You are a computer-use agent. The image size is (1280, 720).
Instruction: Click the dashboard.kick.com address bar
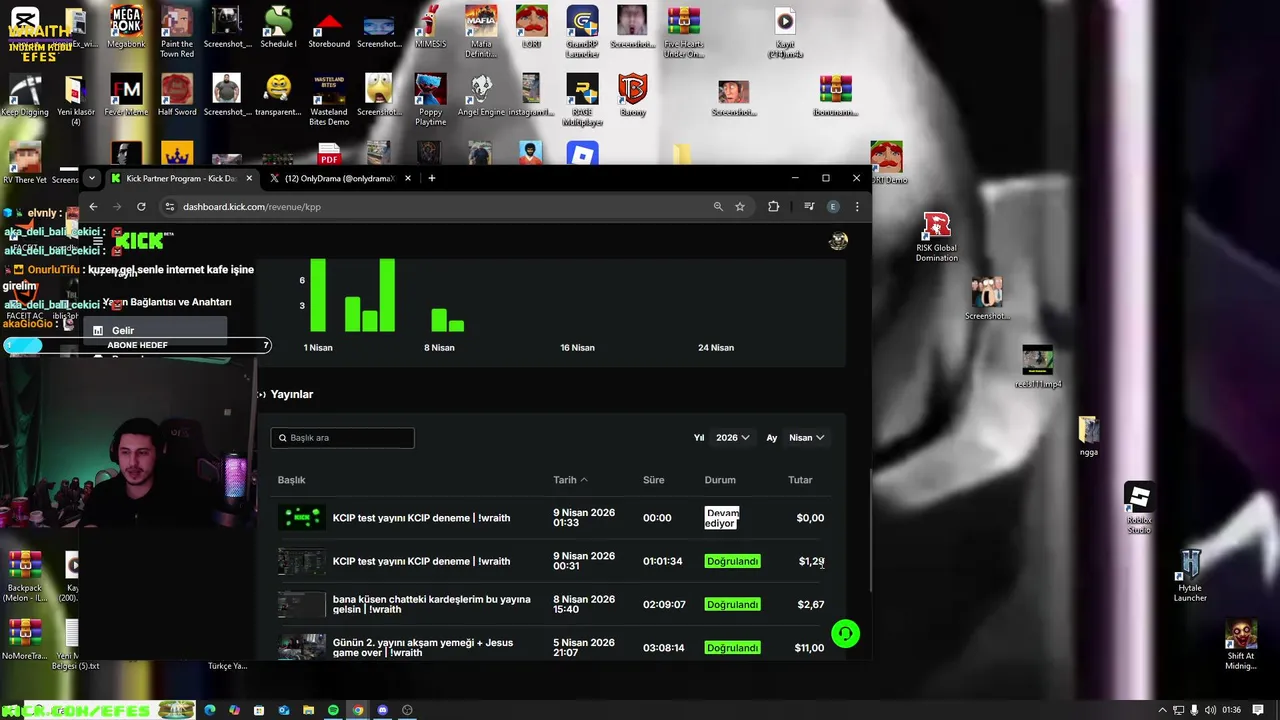[x=440, y=207]
